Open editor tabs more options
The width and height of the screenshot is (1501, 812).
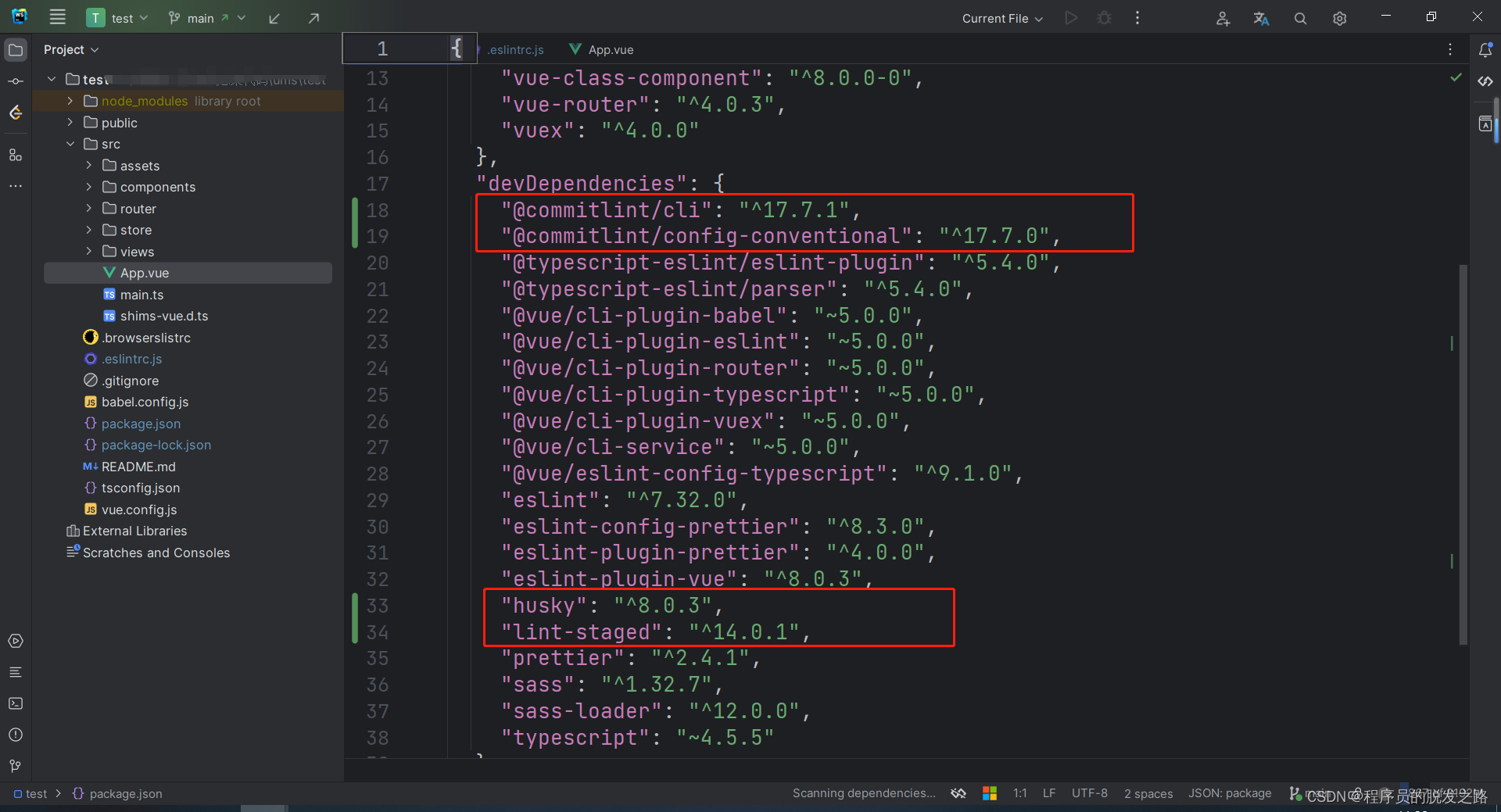click(1450, 49)
